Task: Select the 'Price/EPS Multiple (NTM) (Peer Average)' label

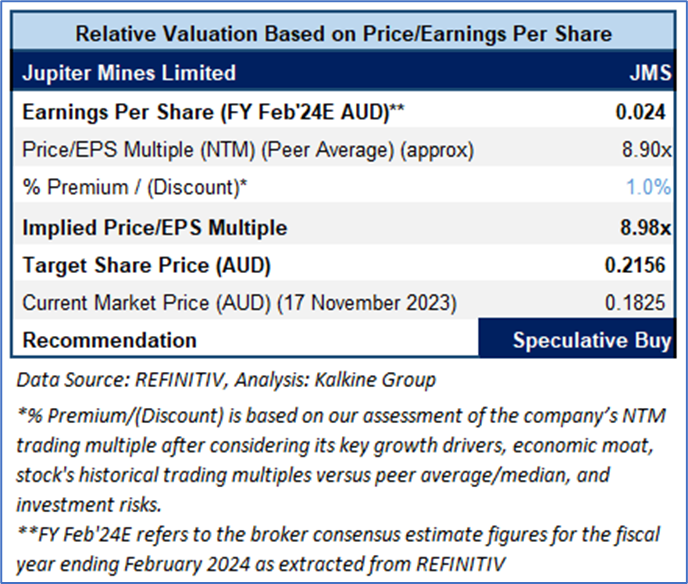Action: point(248,150)
